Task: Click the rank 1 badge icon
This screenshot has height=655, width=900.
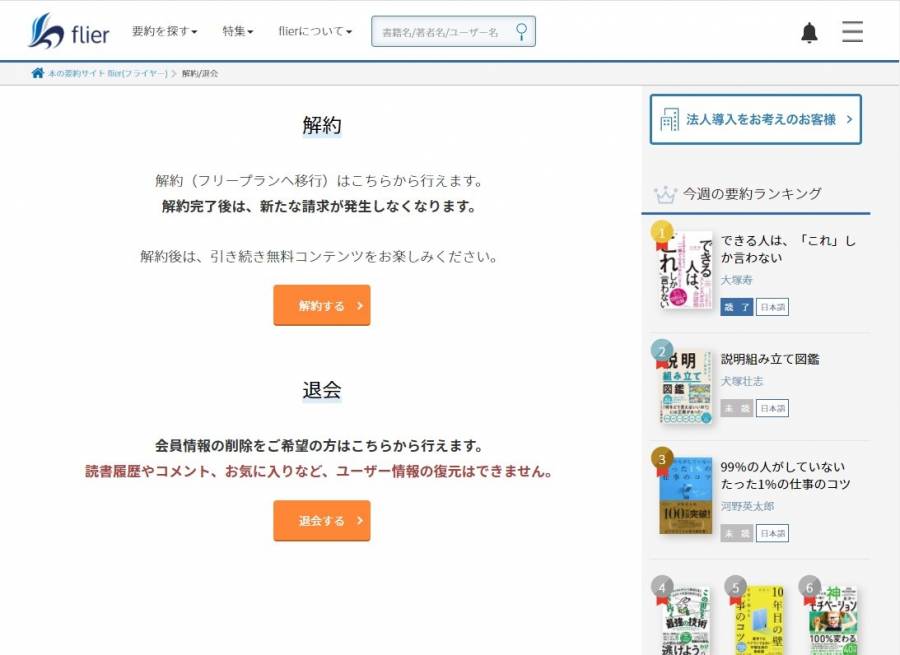Action: pos(661,233)
